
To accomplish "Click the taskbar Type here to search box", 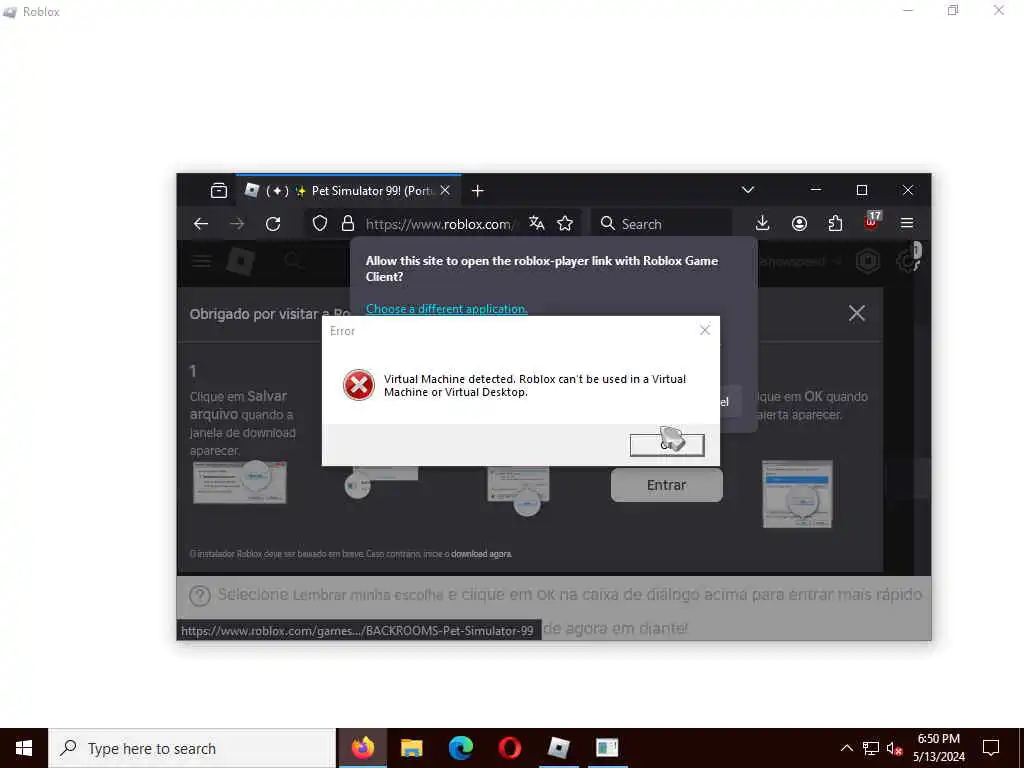I will (192, 748).
